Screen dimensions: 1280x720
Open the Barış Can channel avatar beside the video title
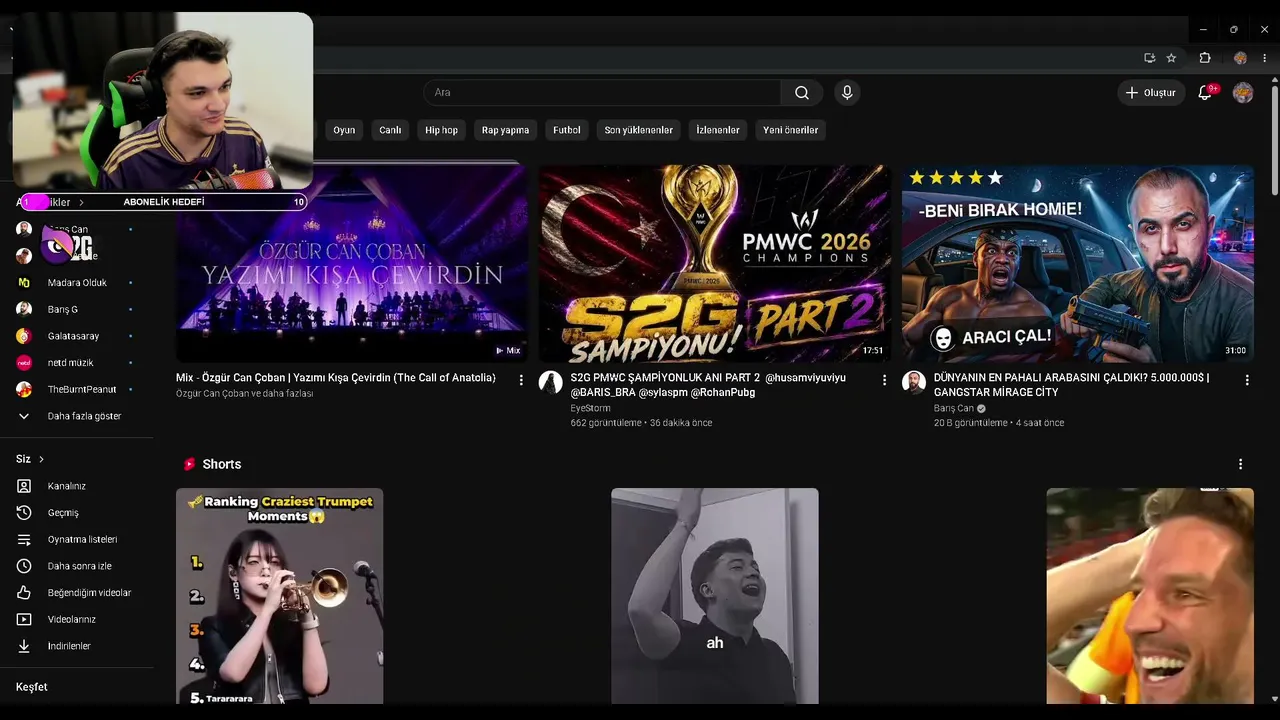(x=914, y=382)
